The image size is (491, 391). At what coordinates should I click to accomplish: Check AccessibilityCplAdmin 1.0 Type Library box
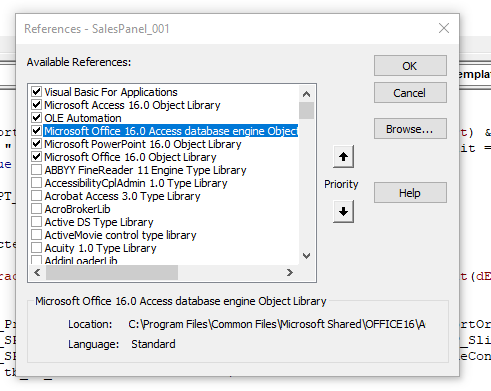pos(36,183)
